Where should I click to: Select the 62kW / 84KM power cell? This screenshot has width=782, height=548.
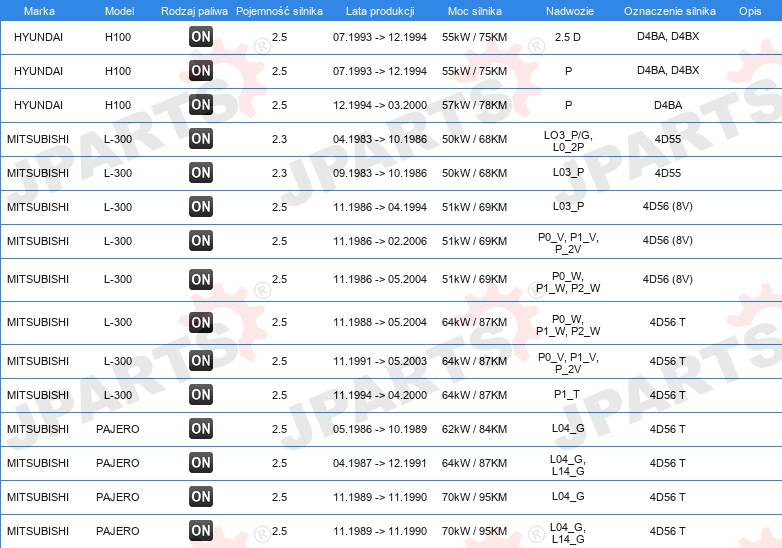point(474,429)
